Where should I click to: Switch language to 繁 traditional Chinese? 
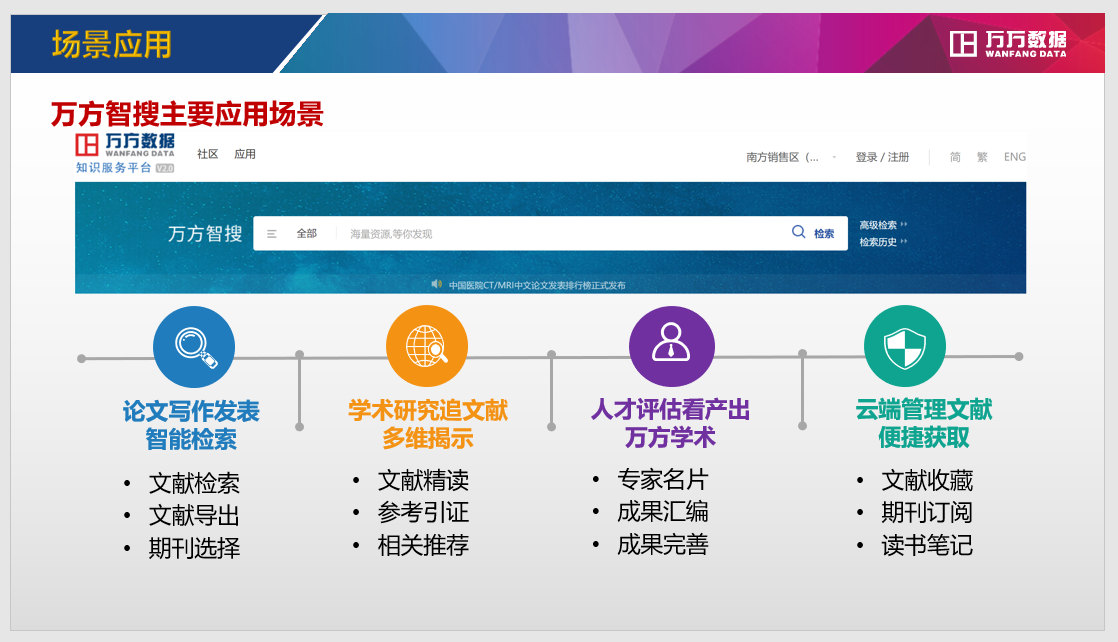tap(982, 157)
